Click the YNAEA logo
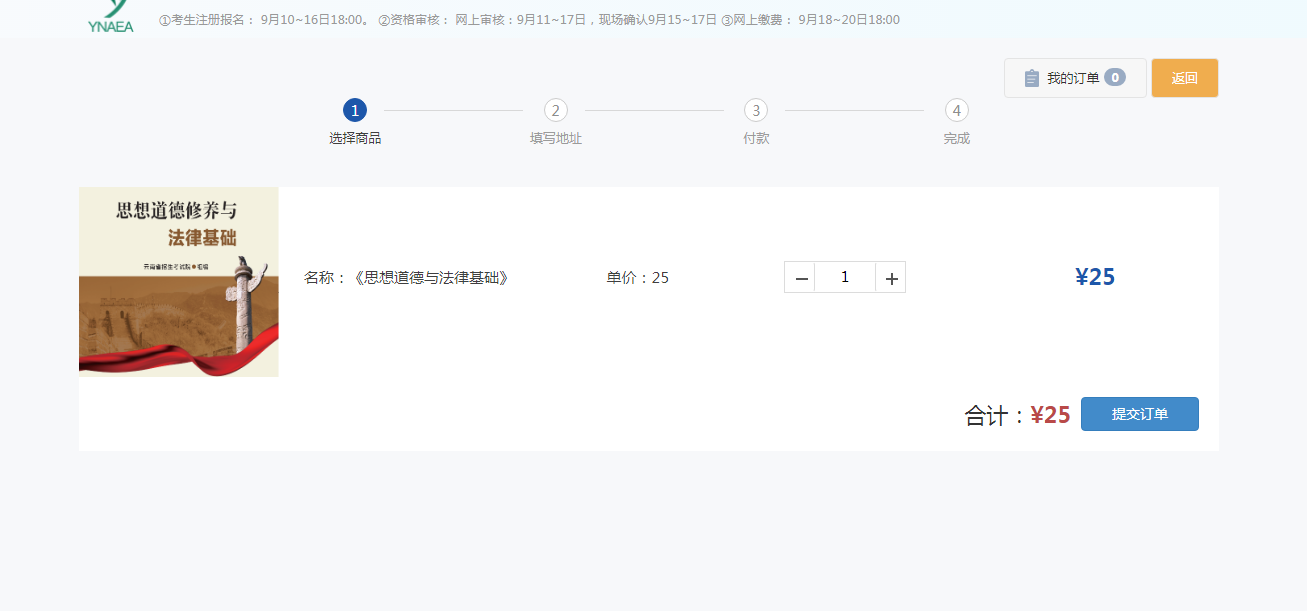 (110, 17)
